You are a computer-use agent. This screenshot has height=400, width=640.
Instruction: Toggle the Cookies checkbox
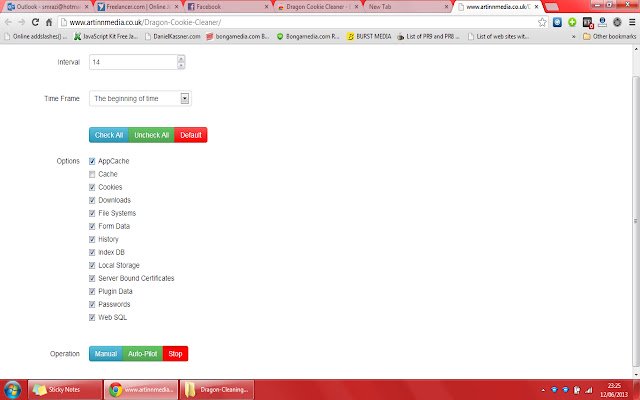point(92,187)
